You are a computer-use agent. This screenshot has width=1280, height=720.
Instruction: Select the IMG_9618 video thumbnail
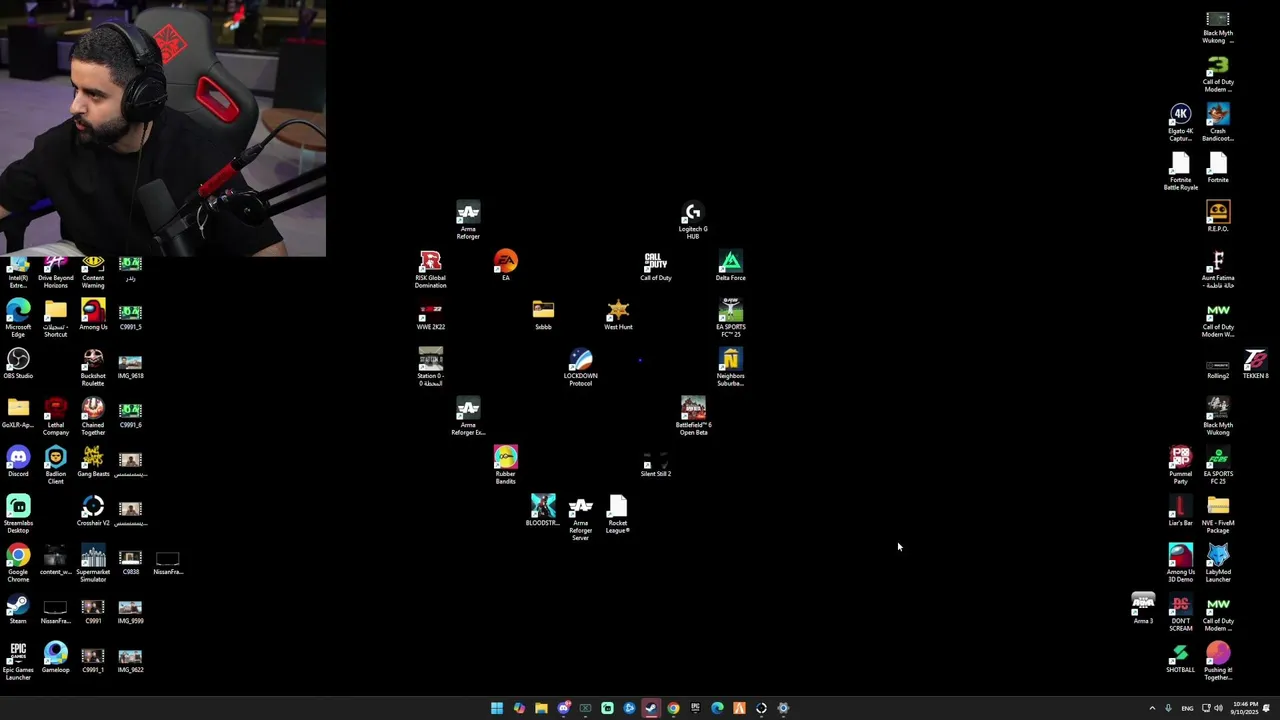130,367
